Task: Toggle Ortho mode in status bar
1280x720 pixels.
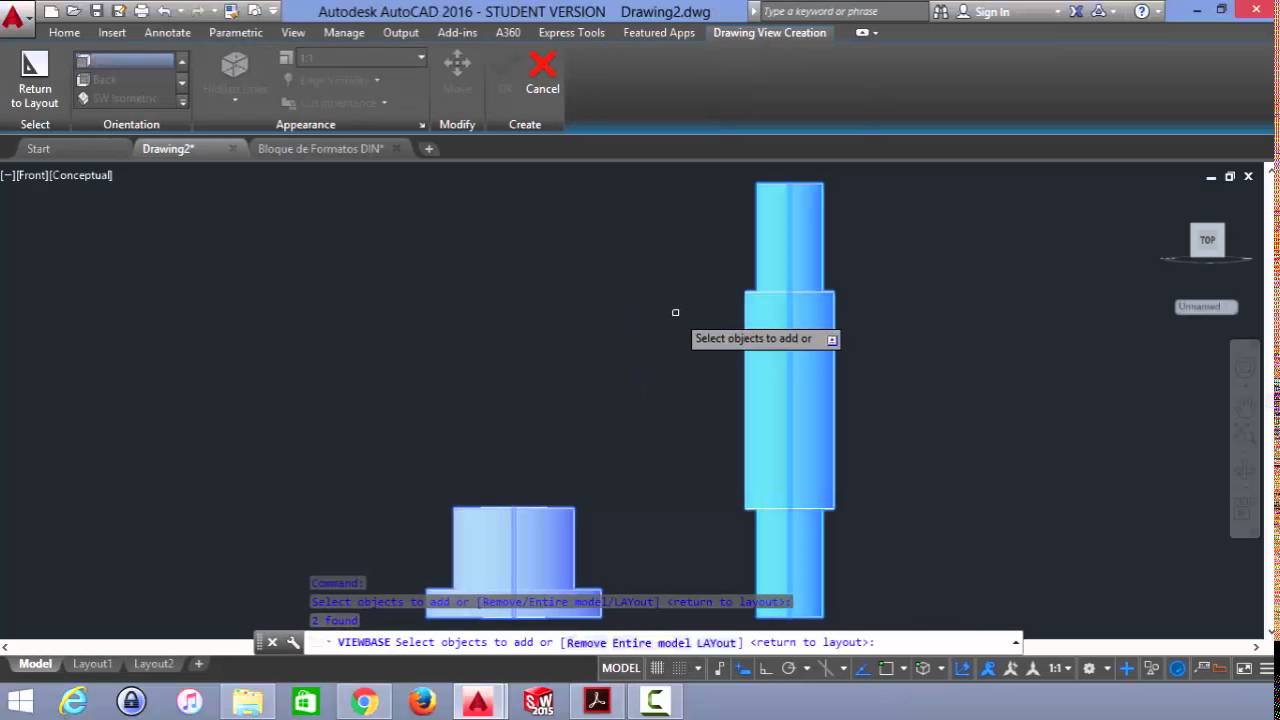Action: coord(765,668)
